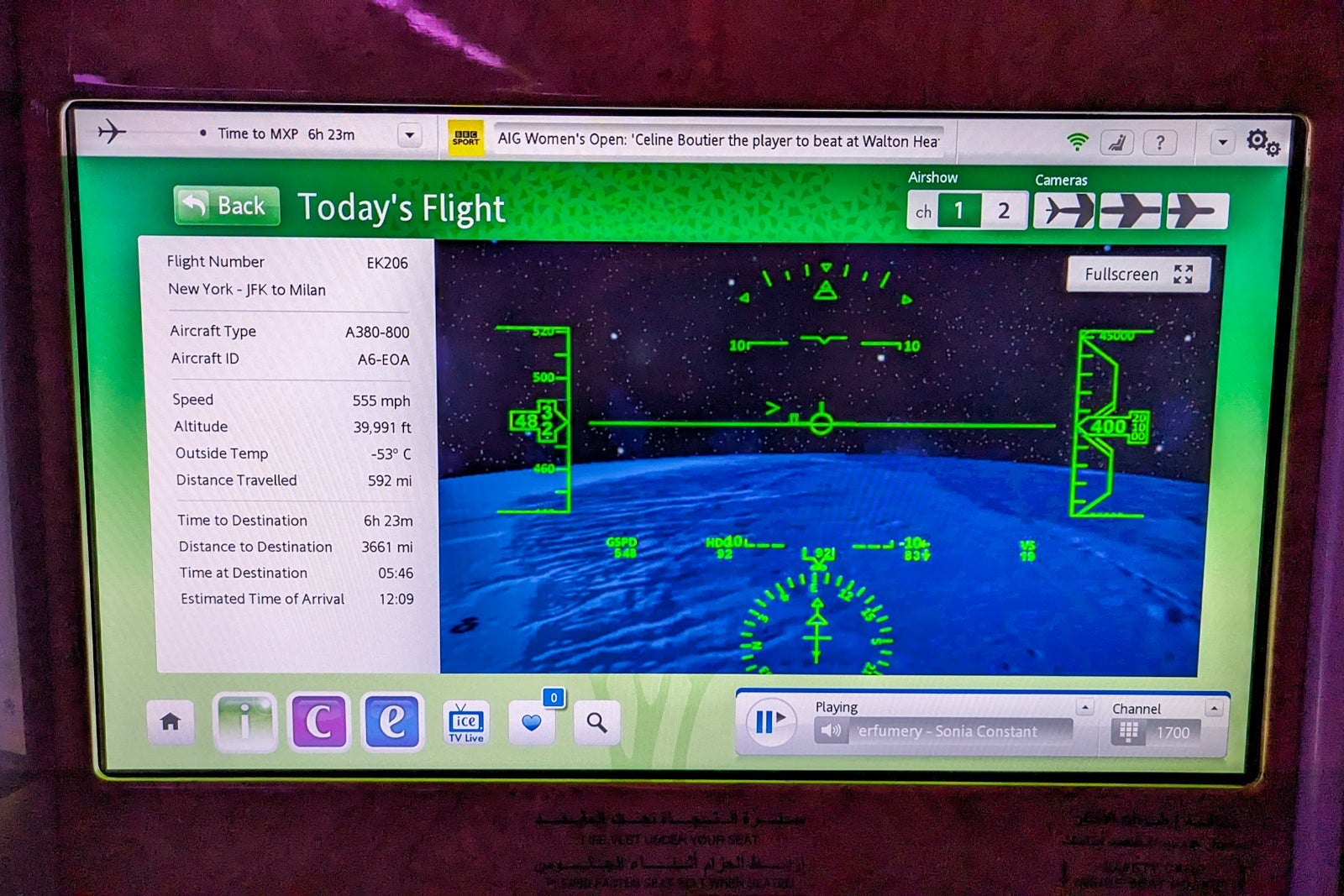Click the Back button
Viewport: 1344px width, 896px height.
[x=226, y=206]
